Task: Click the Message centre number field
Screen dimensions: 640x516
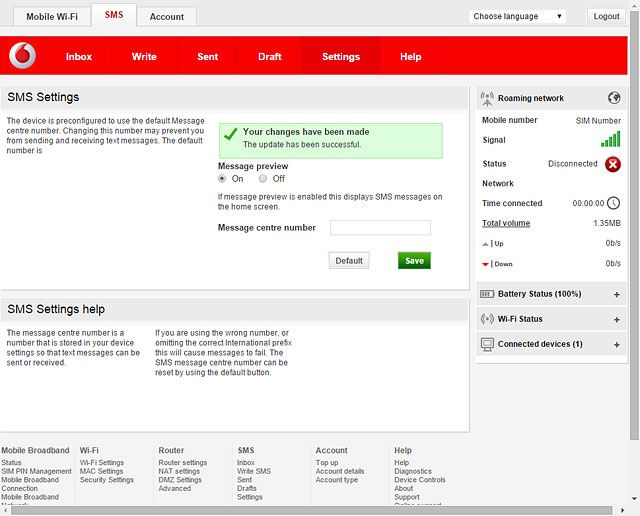Action: point(380,228)
